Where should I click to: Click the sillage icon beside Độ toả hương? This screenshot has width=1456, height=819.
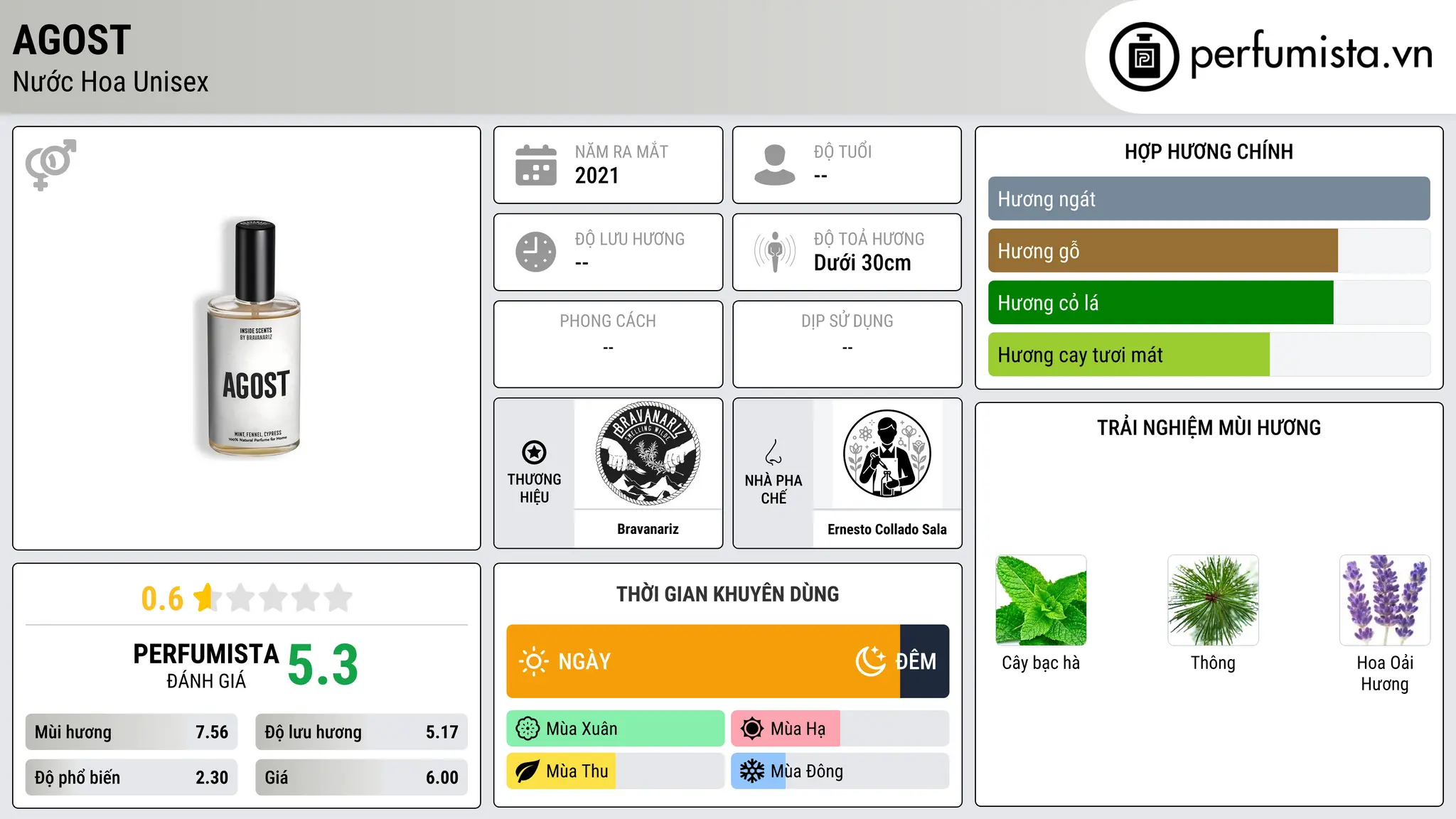[775, 252]
